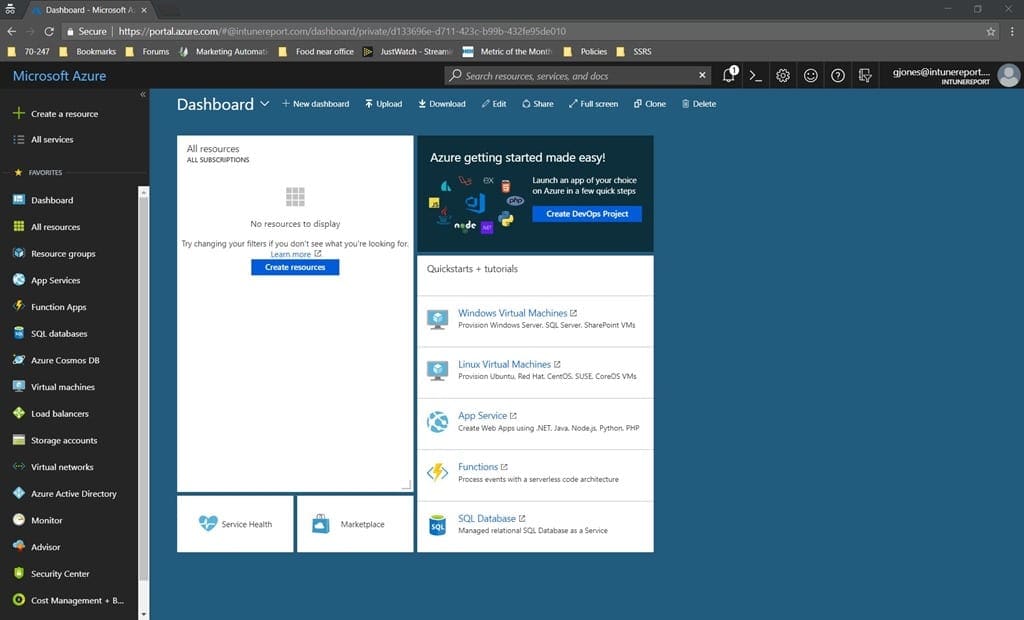1024x620 pixels.
Task: Open All services in the sidebar
Action: (x=44, y=139)
